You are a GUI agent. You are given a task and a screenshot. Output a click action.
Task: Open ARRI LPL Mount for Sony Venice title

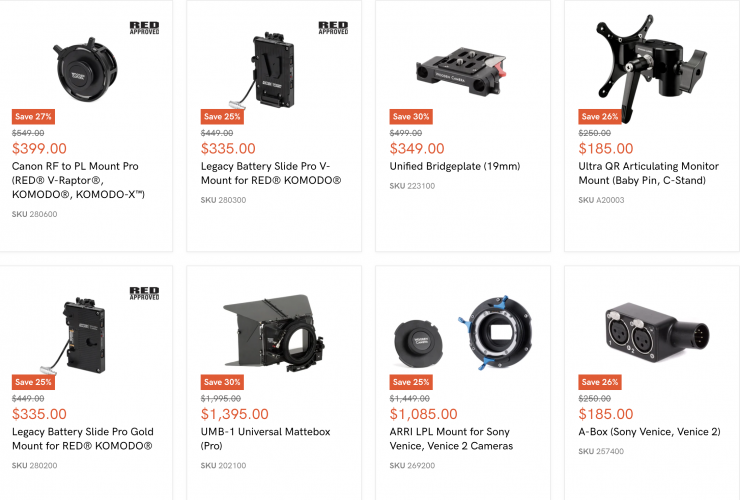coord(451,439)
